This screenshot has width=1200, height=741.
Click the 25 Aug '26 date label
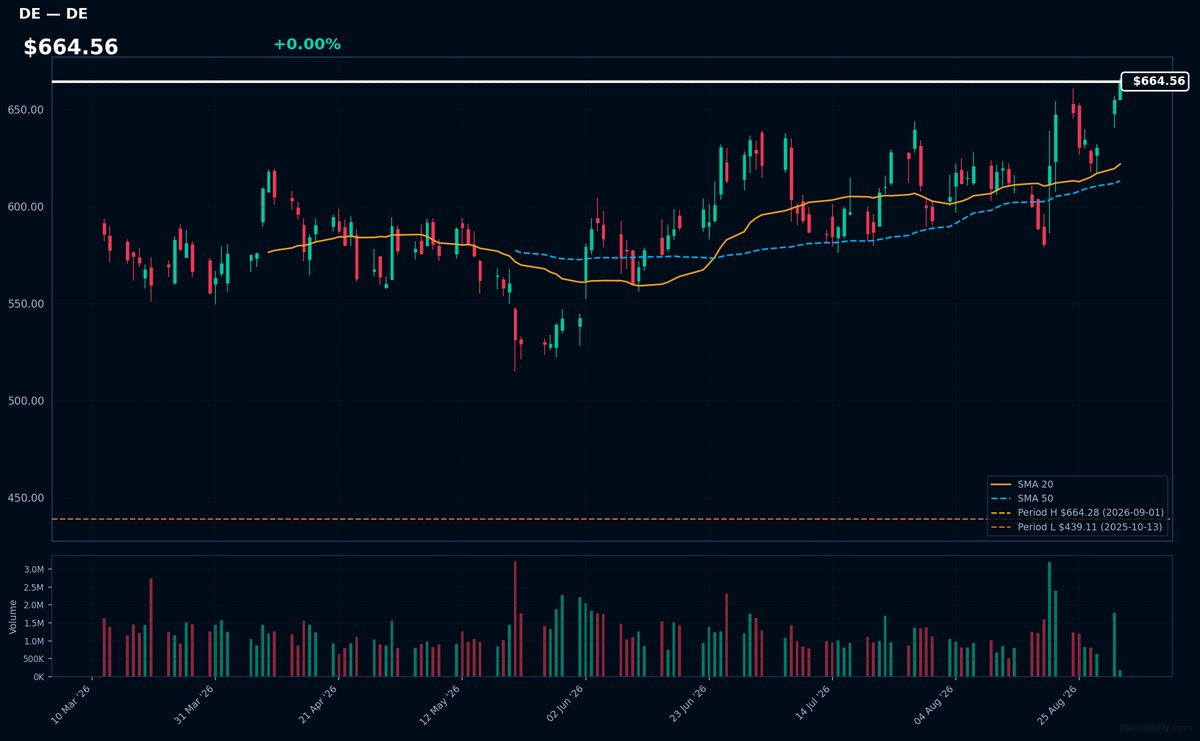(x=1058, y=703)
